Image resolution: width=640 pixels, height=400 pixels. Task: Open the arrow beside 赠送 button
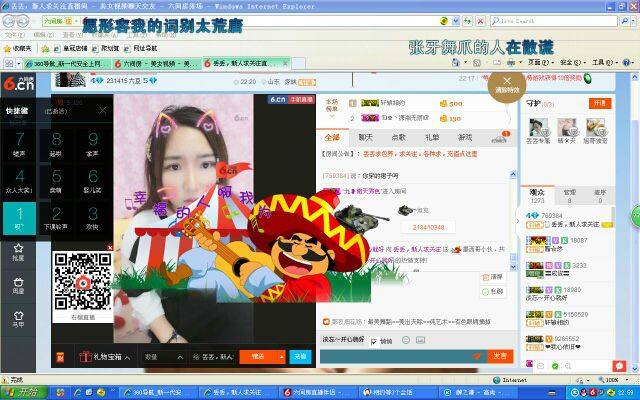tap(282, 357)
